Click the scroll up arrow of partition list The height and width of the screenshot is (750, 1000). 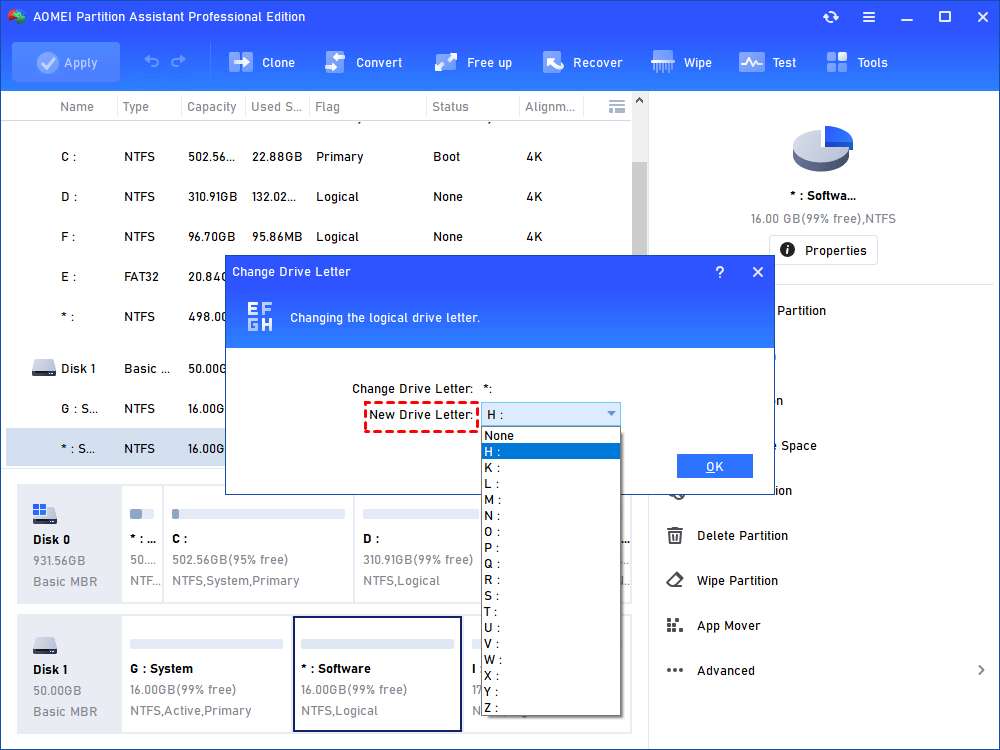pos(640,101)
